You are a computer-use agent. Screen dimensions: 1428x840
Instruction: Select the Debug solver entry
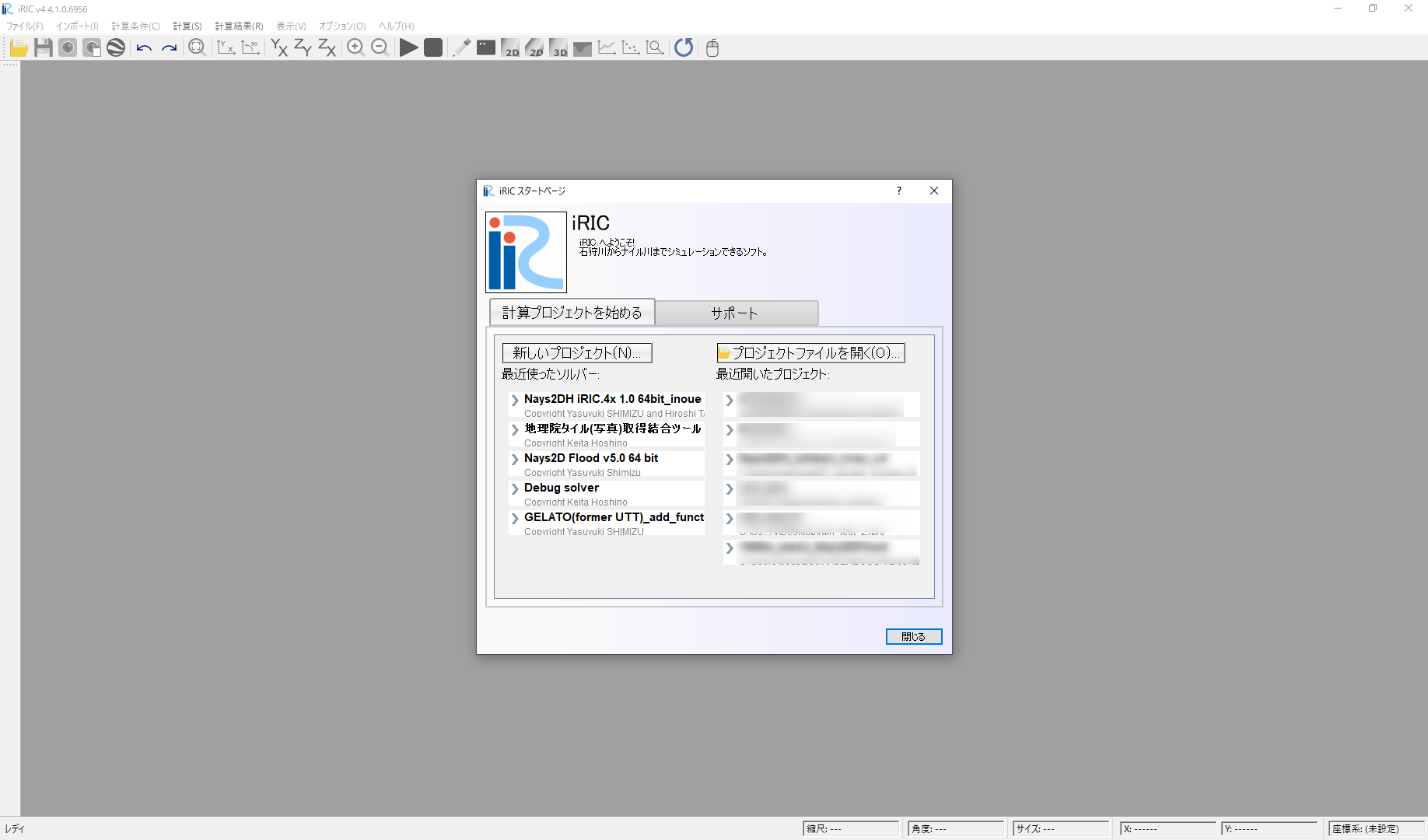click(x=607, y=494)
